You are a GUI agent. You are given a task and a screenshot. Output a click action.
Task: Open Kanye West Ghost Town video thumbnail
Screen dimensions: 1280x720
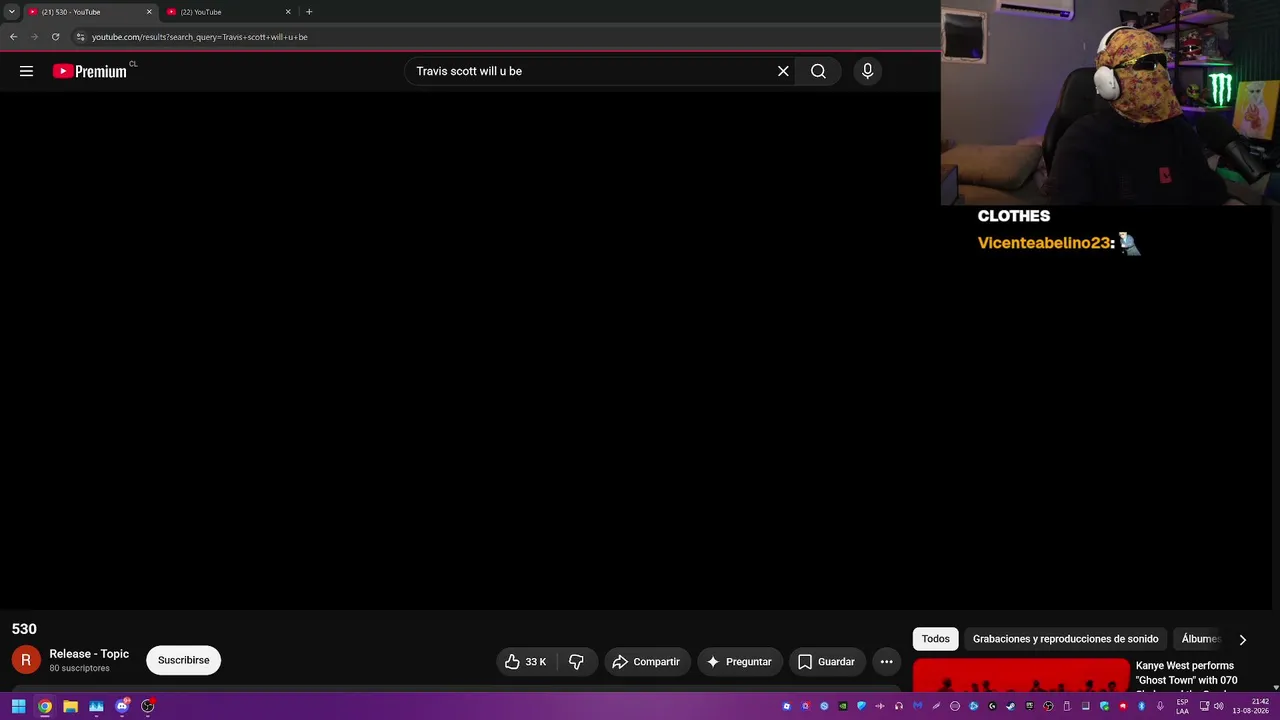[x=1021, y=675]
